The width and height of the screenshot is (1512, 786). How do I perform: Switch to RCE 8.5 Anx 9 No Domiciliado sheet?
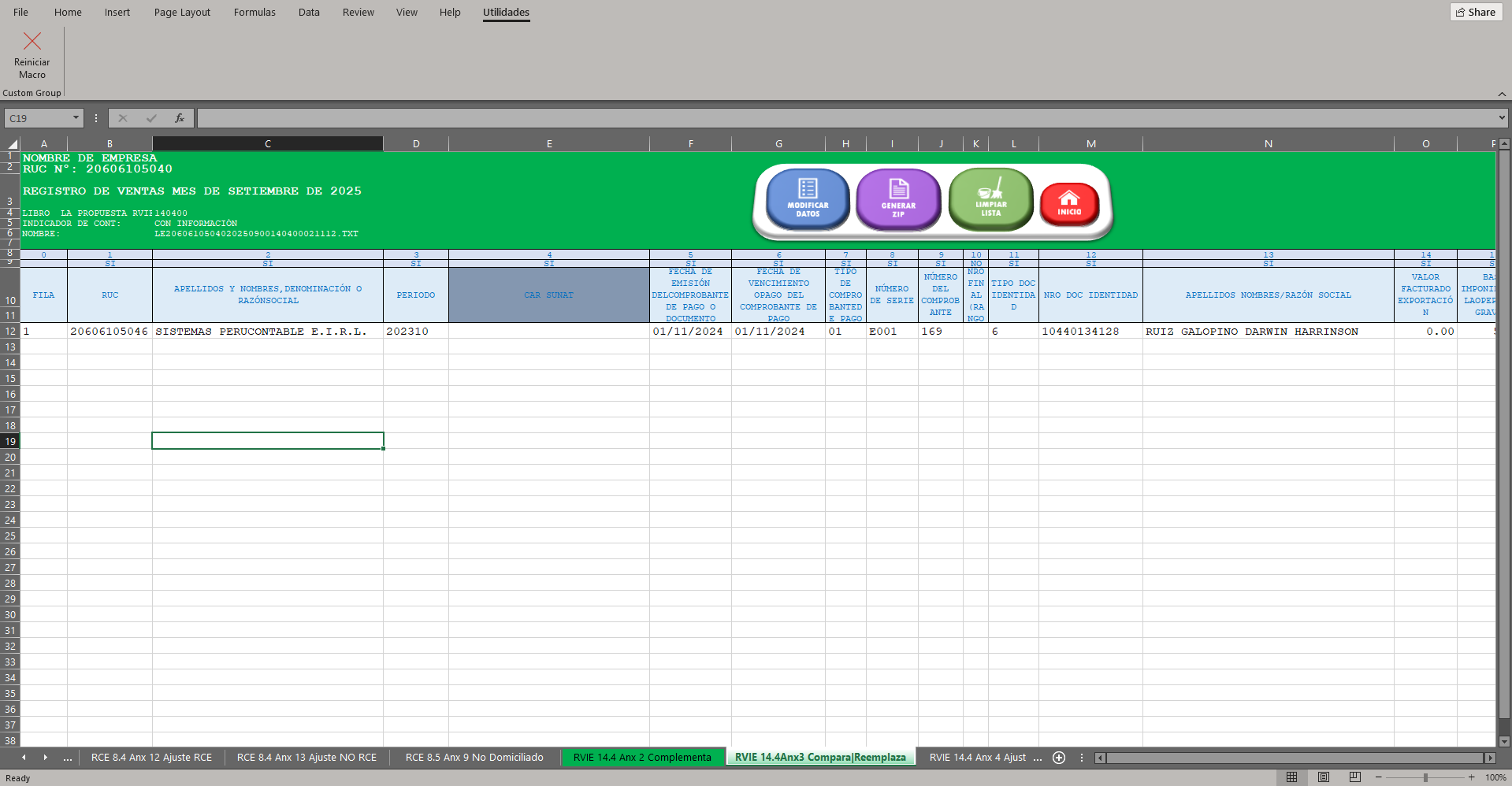click(474, 758)
